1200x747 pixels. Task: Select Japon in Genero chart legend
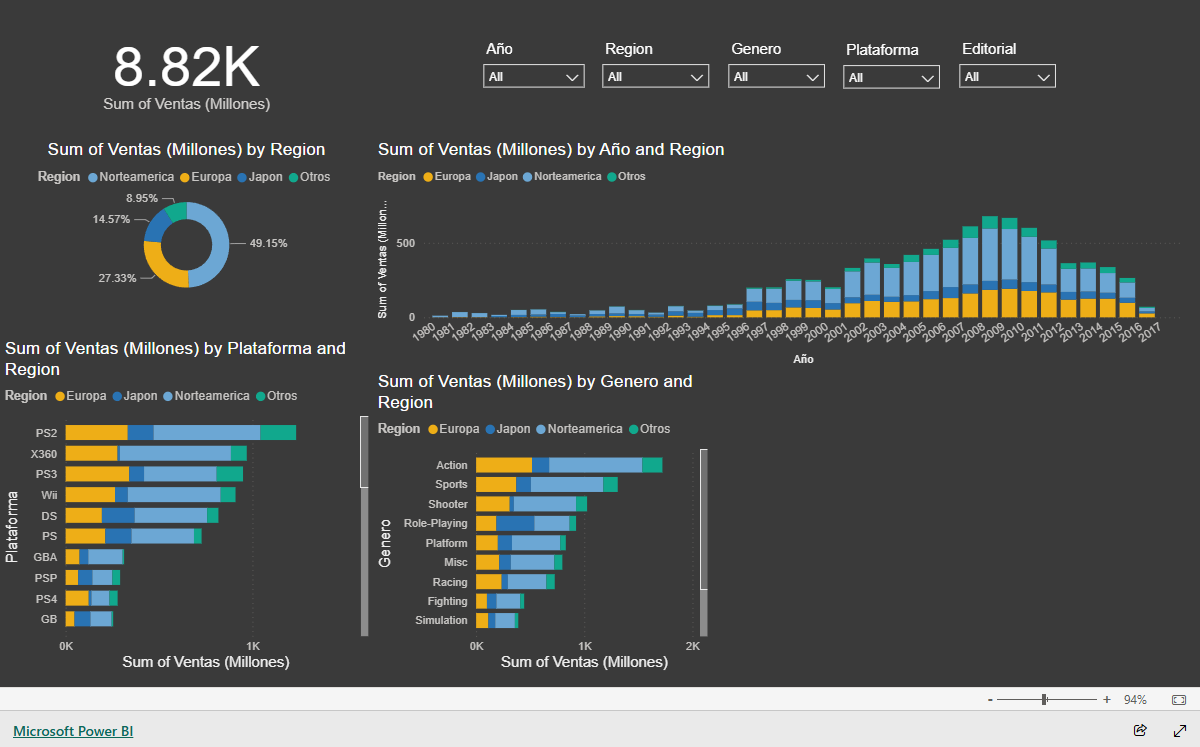click(507, 429)
